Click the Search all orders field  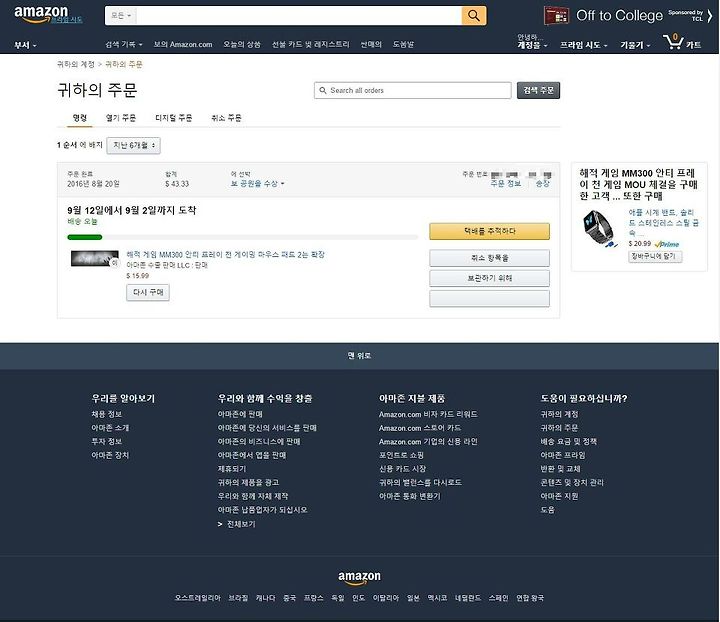[x=412, y=90]
